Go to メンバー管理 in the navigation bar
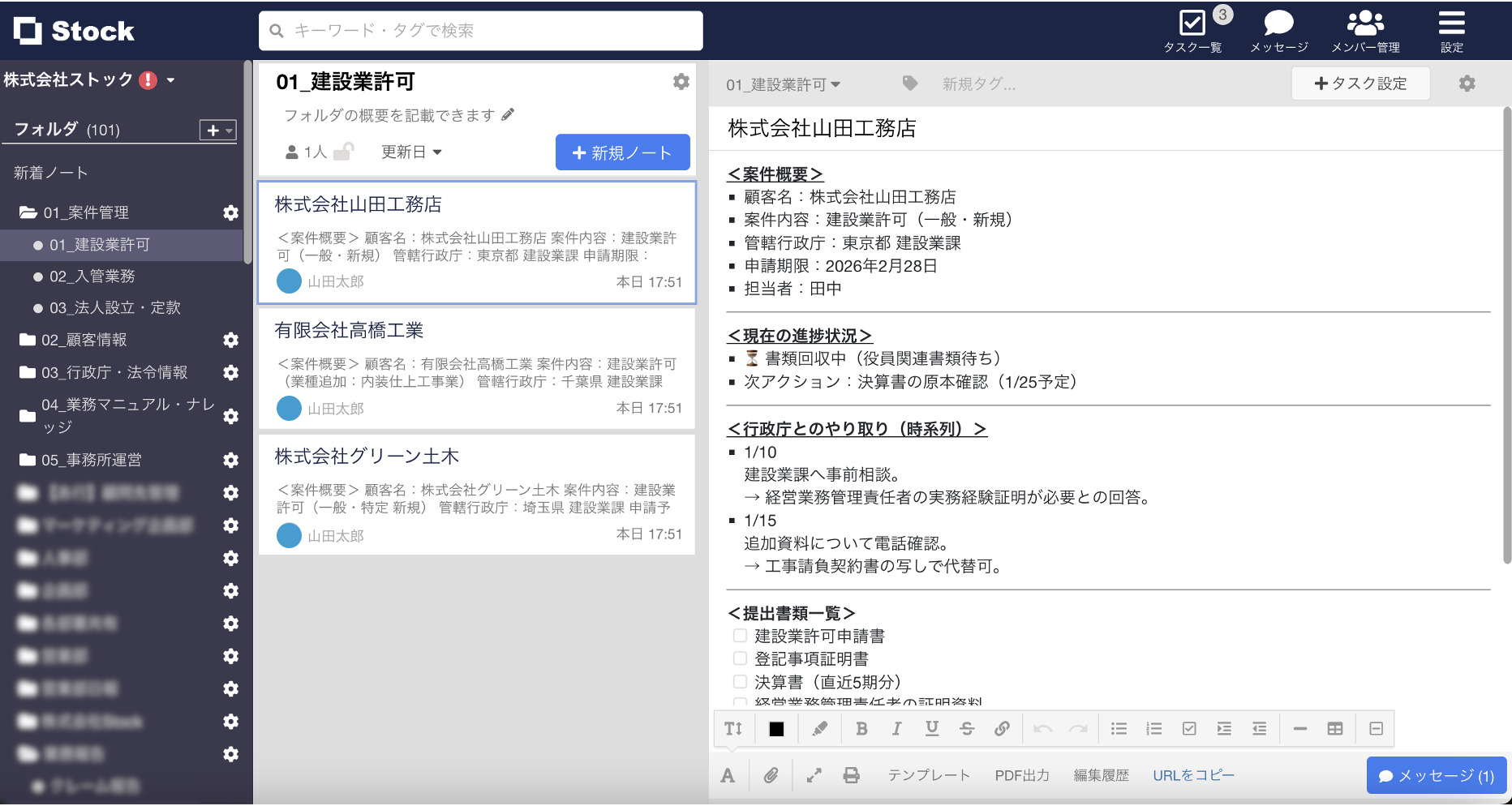The height and width of the screenshot is (806, 1512). [1364, 29]
